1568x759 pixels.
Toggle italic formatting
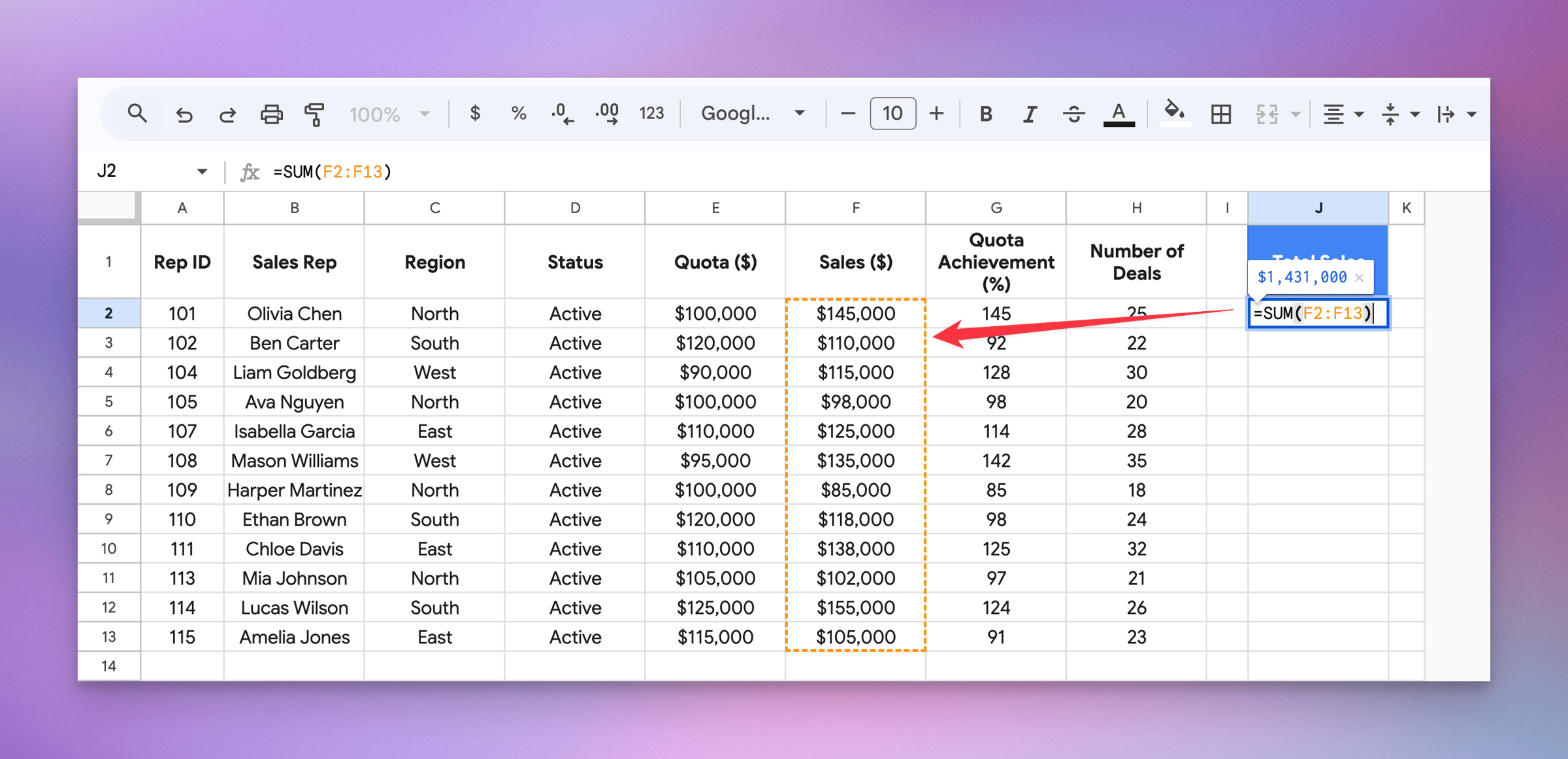pyautogui.click(x=1030, y=114)
